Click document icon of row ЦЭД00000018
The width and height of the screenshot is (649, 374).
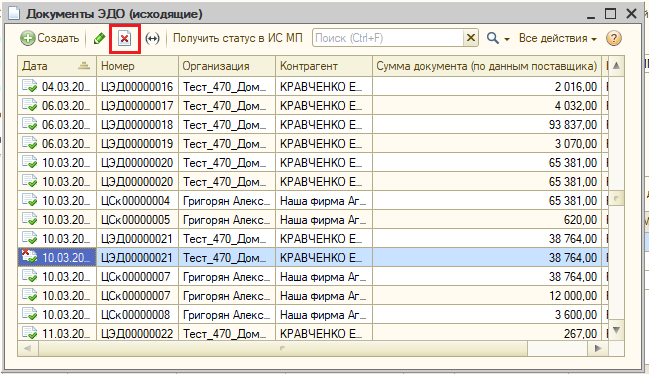coord(29,125)
